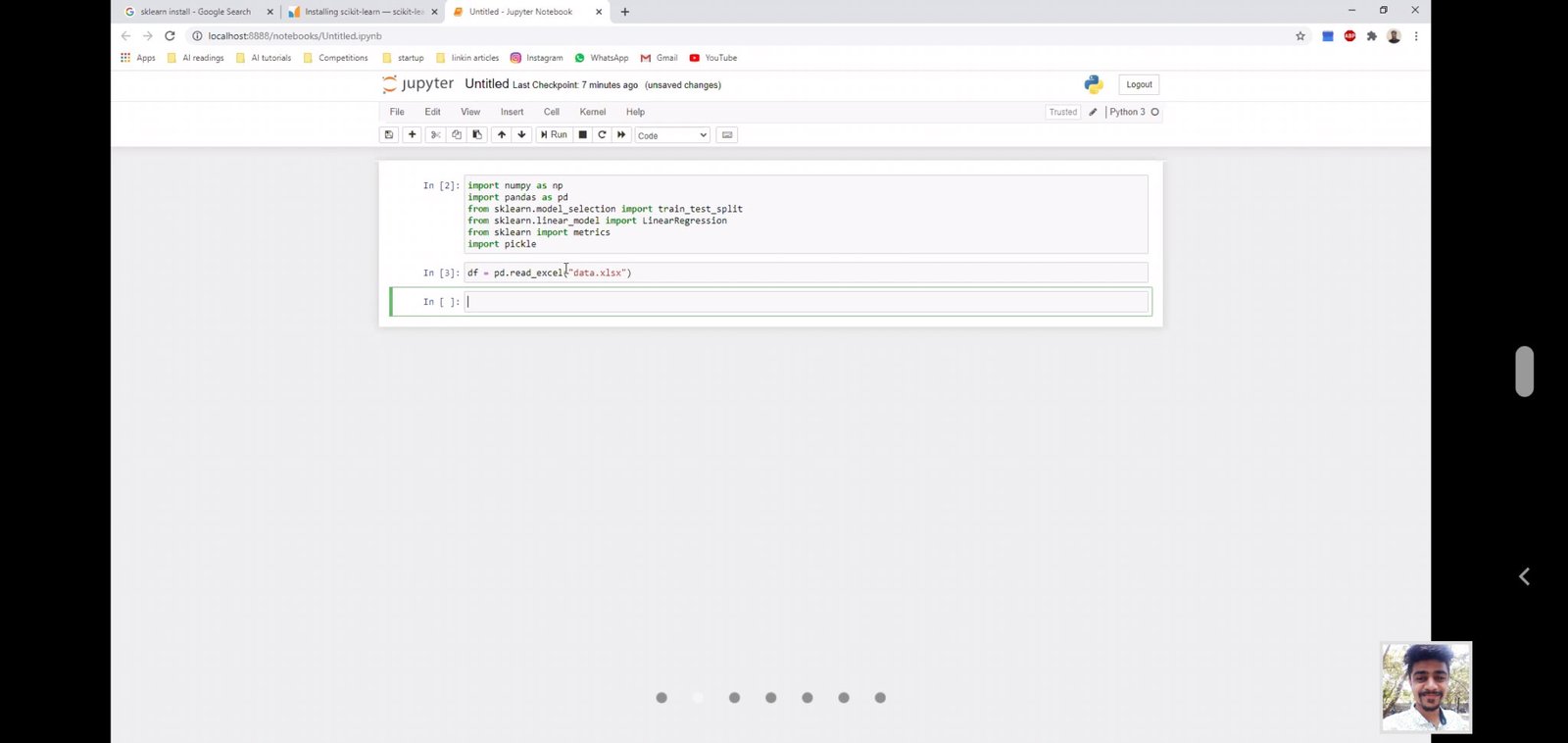The width and height of the screenshot is (1568, 743).
Task: Open the Edit menu
Action: (432, 112)
